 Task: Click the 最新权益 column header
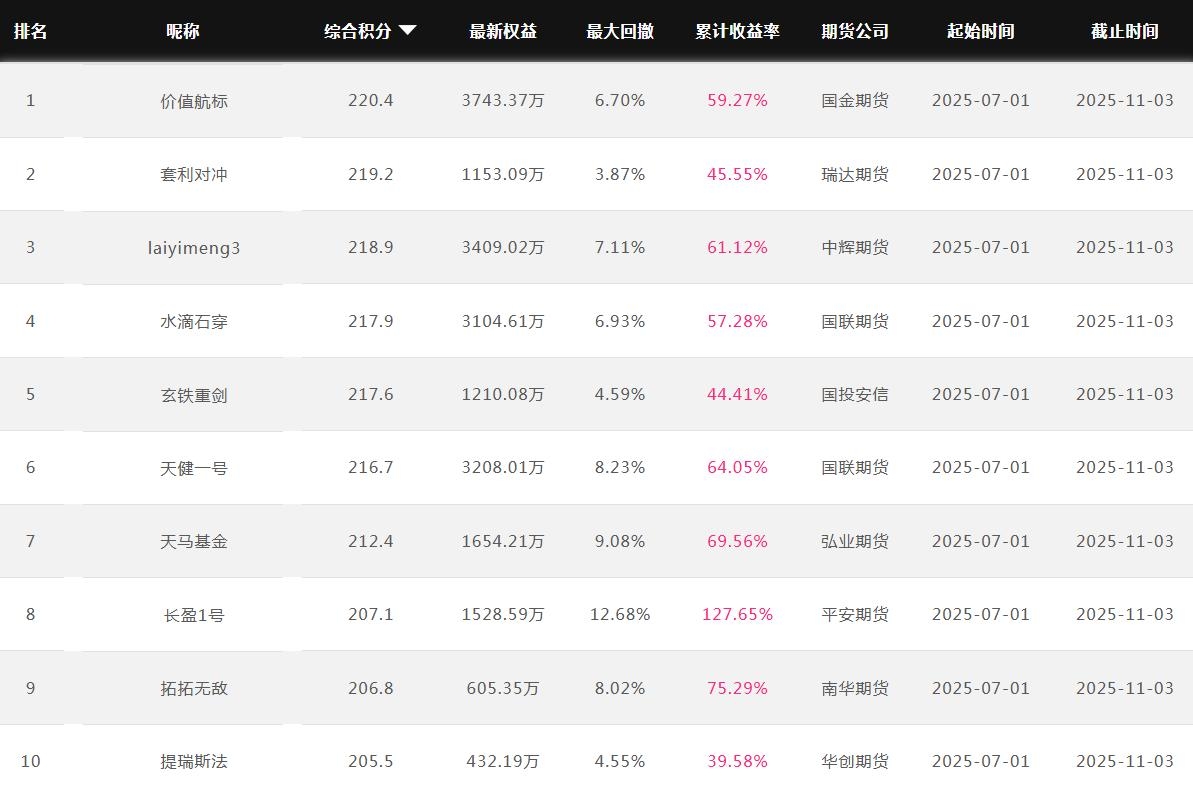(x=503, y=31)
